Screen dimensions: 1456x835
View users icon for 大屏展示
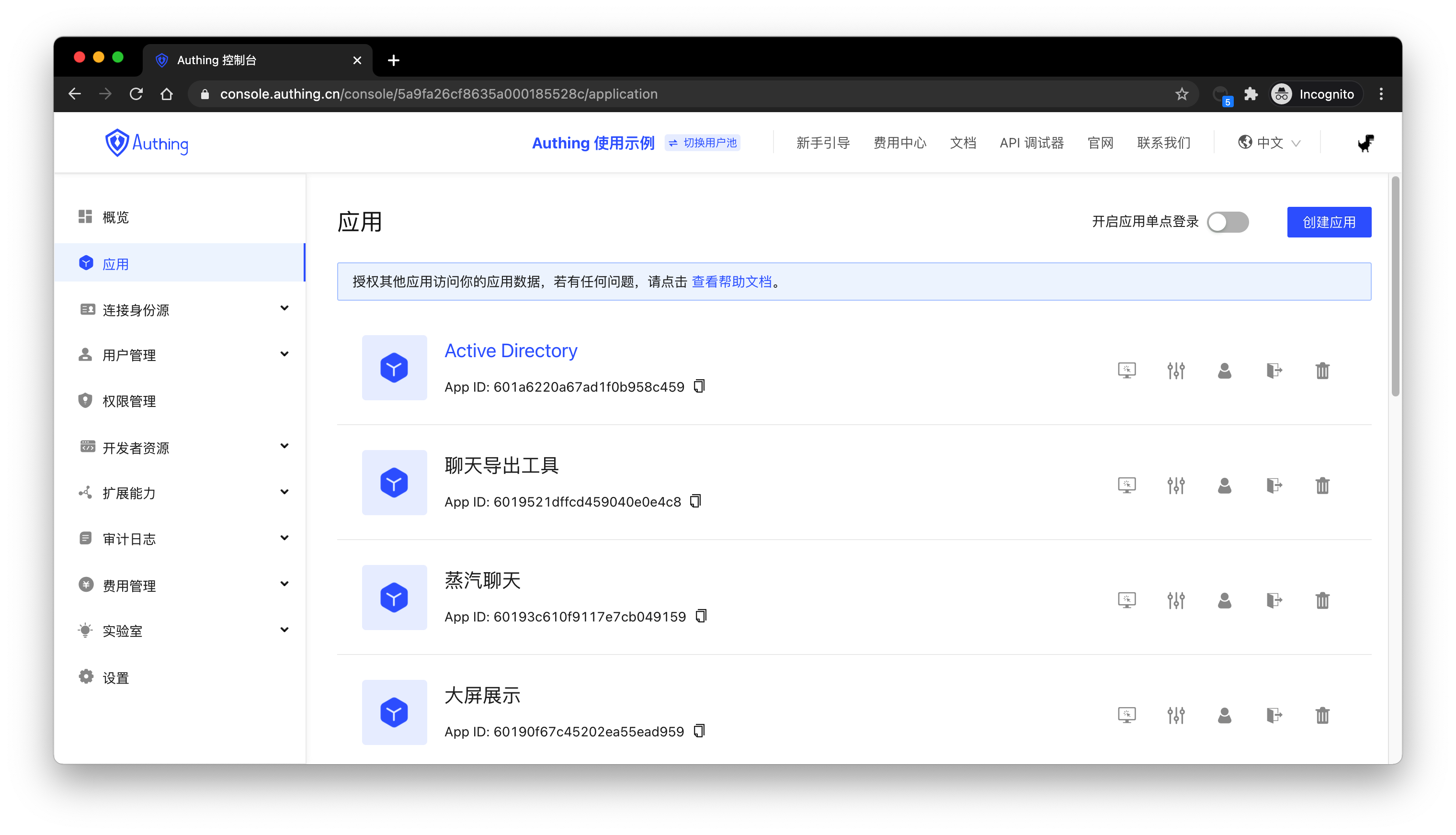coord(1224,715)
